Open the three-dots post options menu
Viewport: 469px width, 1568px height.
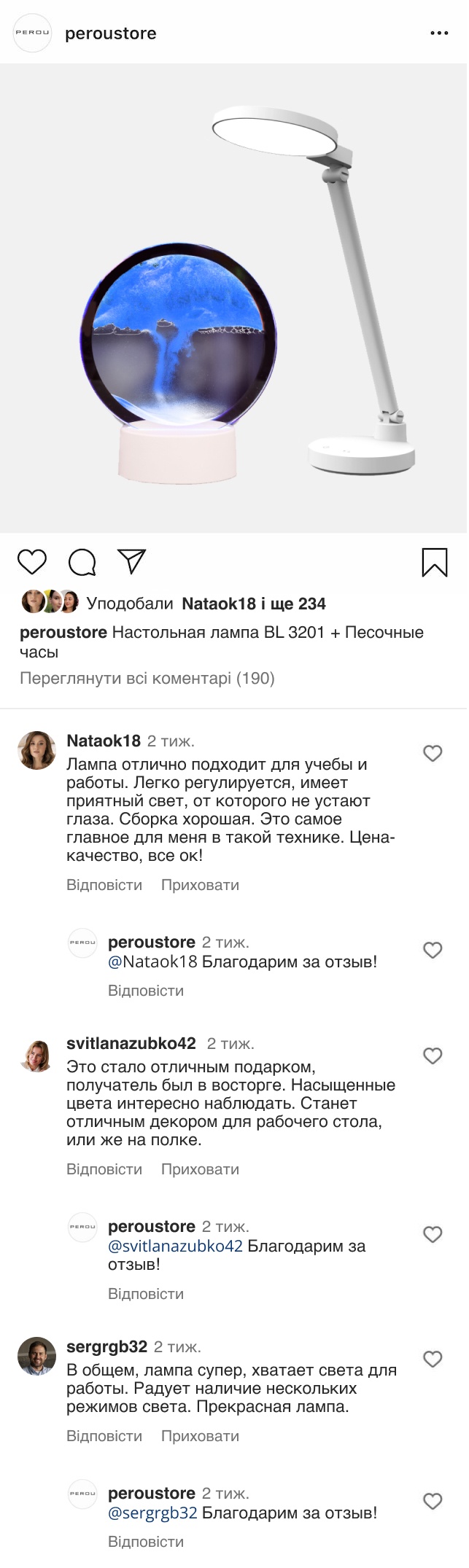pos(438,34)
